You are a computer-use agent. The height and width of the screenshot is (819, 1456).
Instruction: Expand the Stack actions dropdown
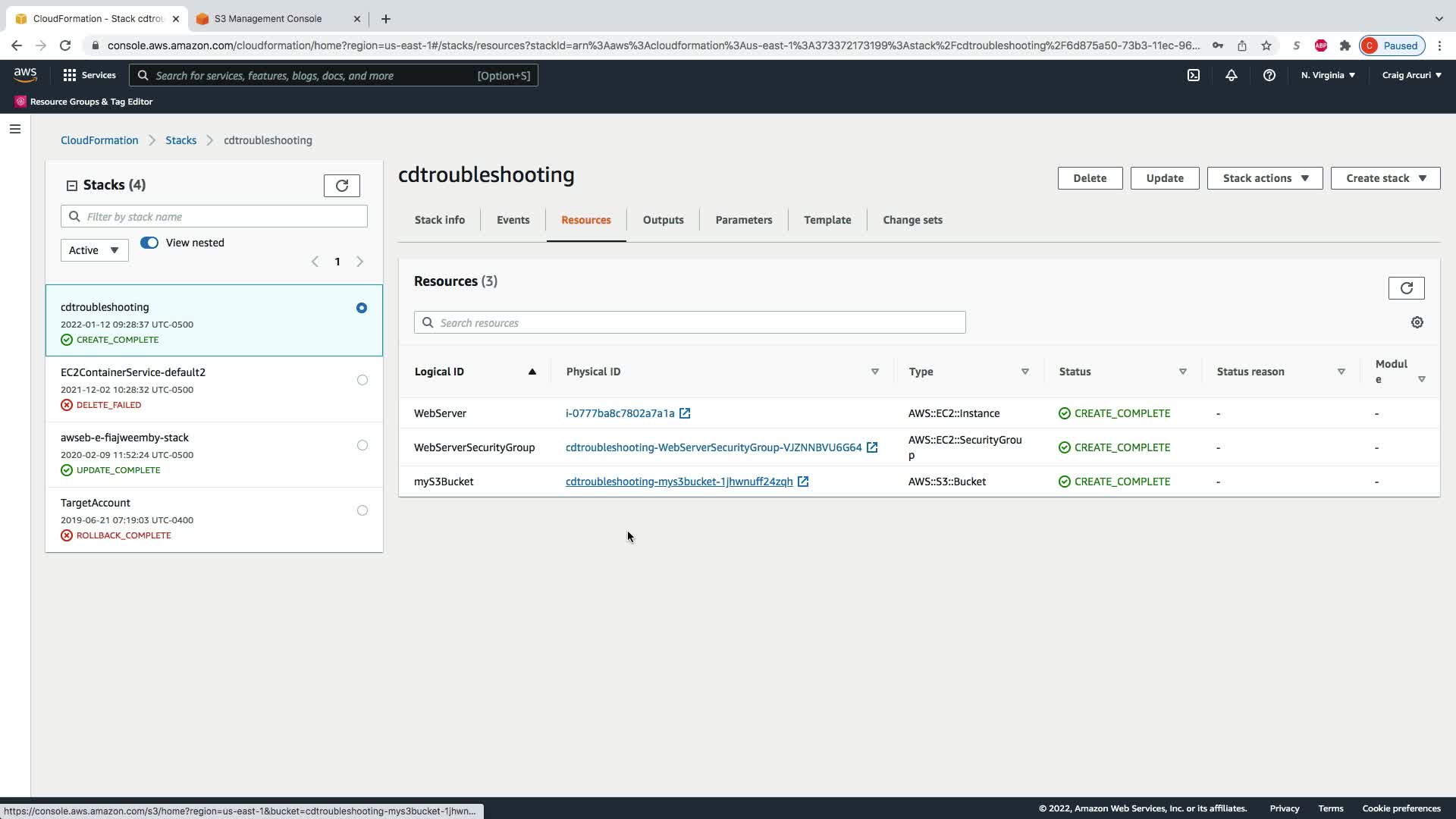coord(1264,178)
